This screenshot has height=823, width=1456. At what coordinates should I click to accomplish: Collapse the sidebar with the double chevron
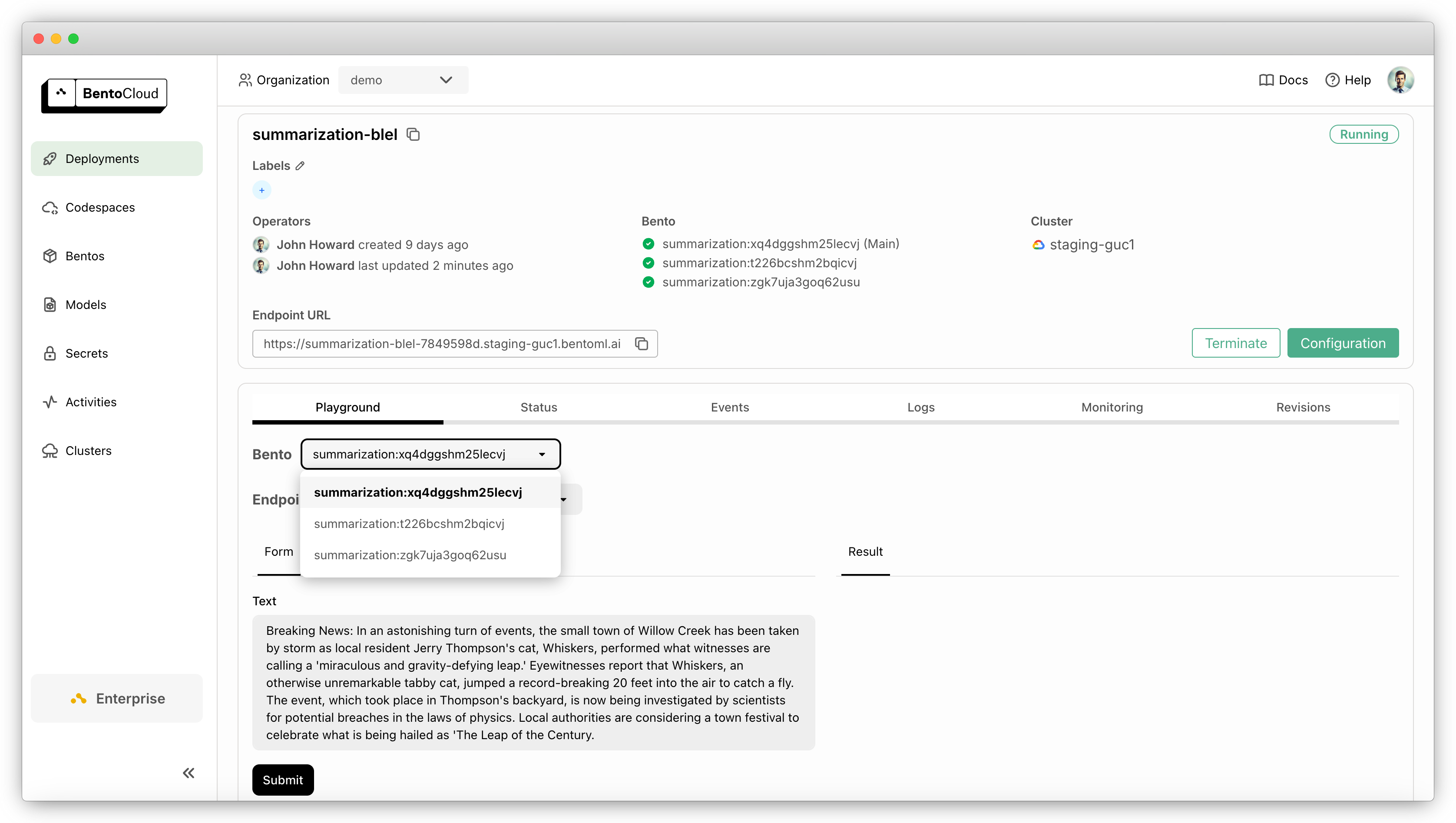click(189, 773)
